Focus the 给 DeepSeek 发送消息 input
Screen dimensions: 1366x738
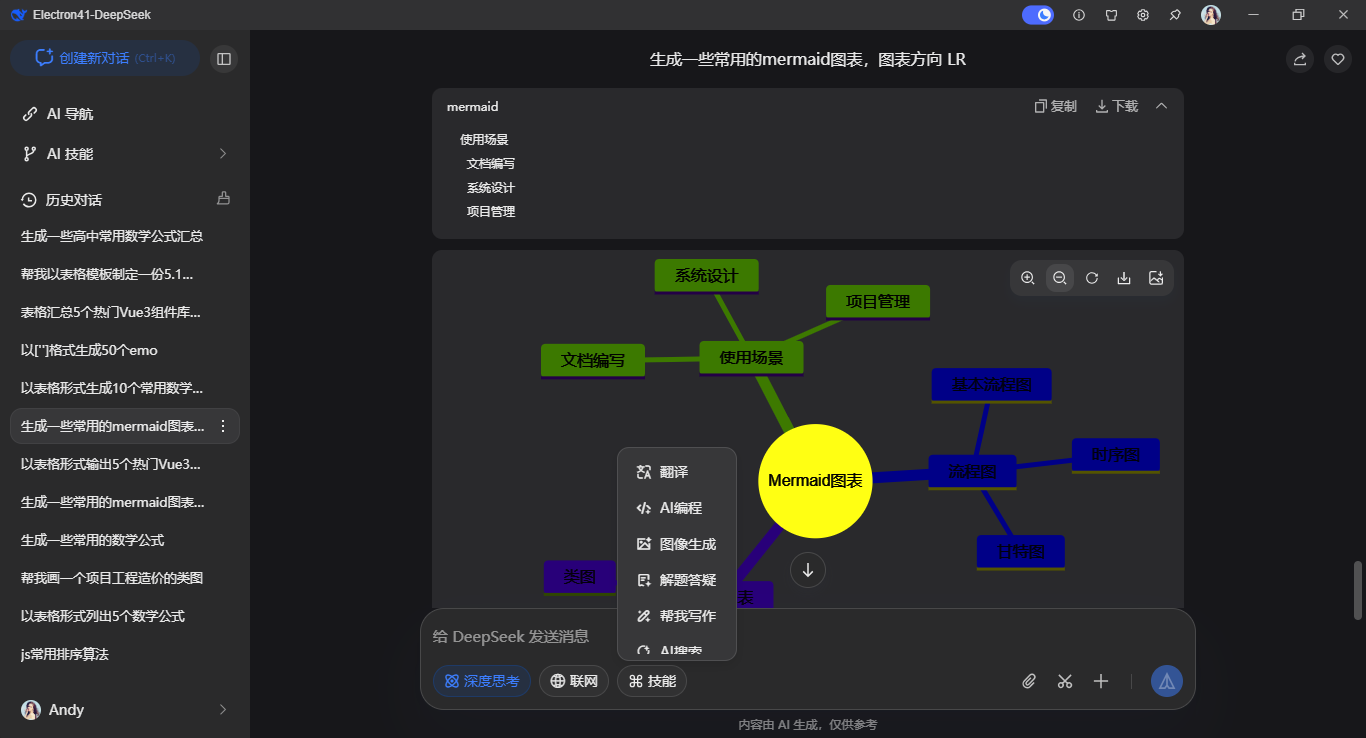click(808, 636)
